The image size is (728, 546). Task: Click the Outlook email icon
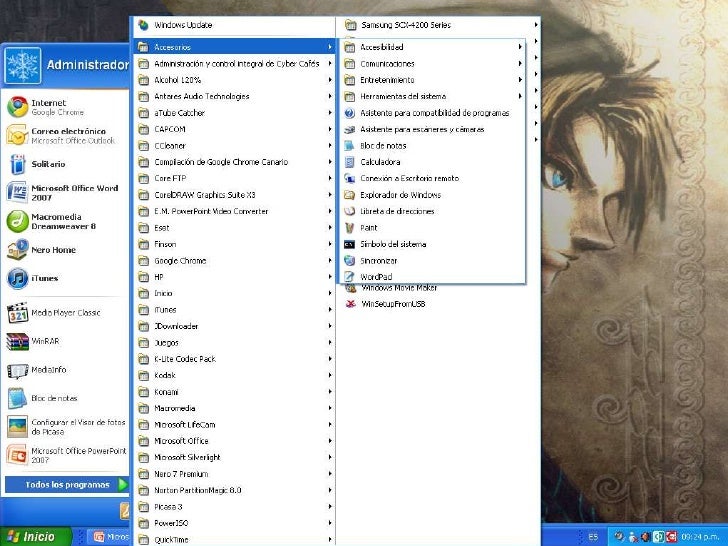click(18, 135)
